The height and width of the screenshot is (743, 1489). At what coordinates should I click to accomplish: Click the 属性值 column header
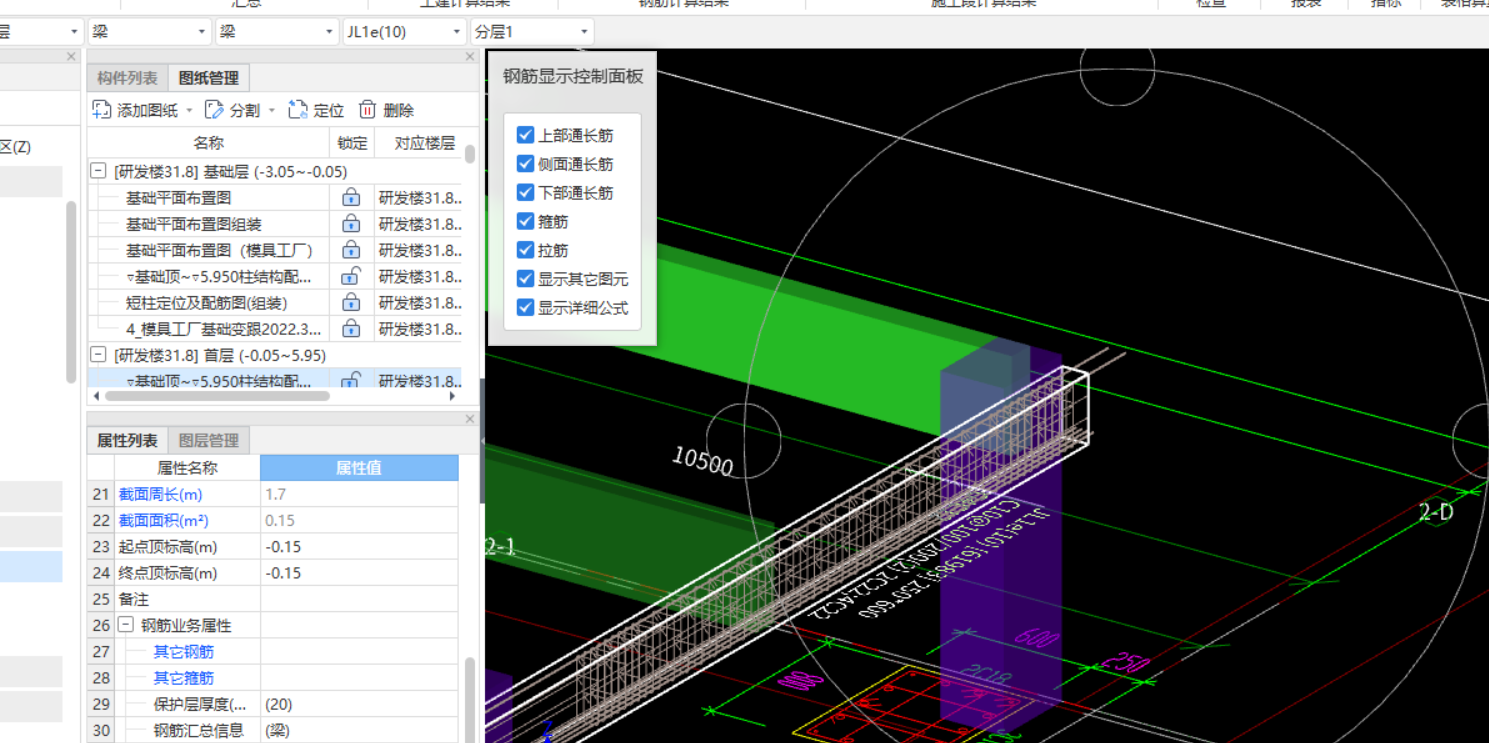coord(359,468)
